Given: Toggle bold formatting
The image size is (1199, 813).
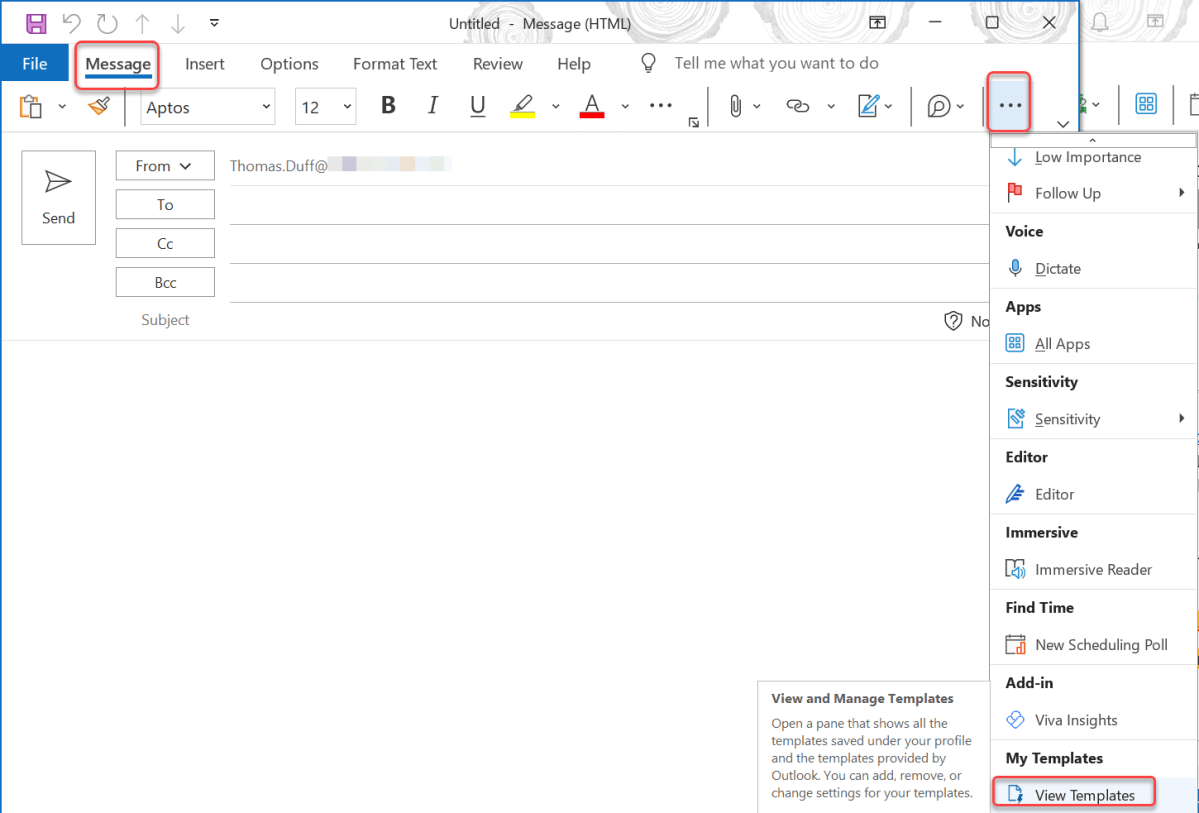Looking at the screenshot, I should click(387, 105).
